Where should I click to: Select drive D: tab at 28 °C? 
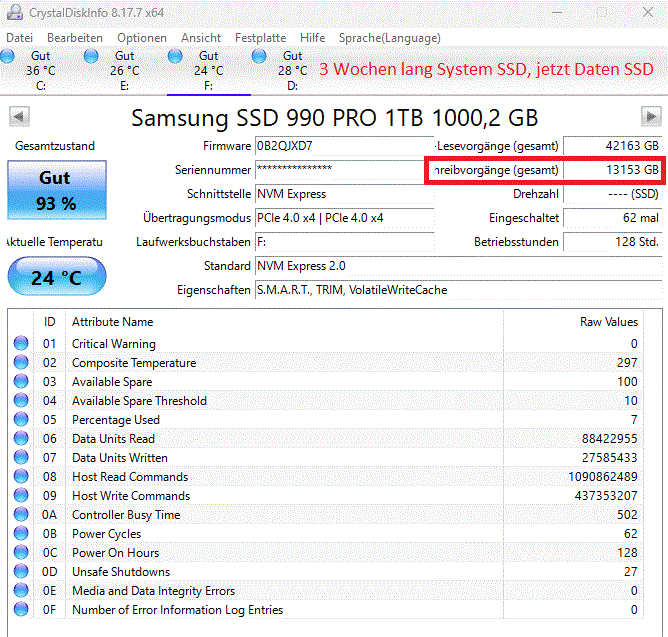(x=292, y=71)
